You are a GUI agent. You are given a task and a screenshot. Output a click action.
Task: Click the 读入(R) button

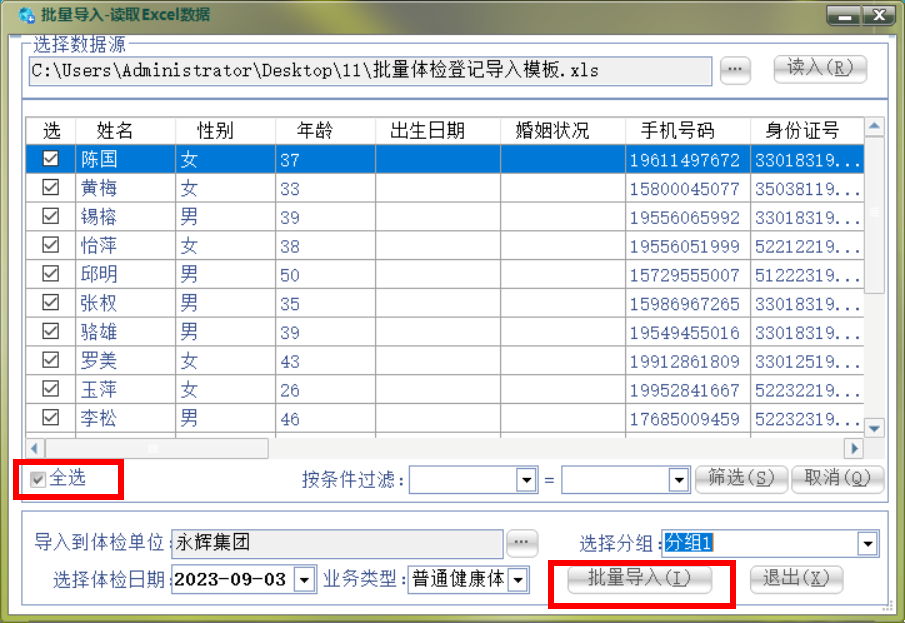820,69
